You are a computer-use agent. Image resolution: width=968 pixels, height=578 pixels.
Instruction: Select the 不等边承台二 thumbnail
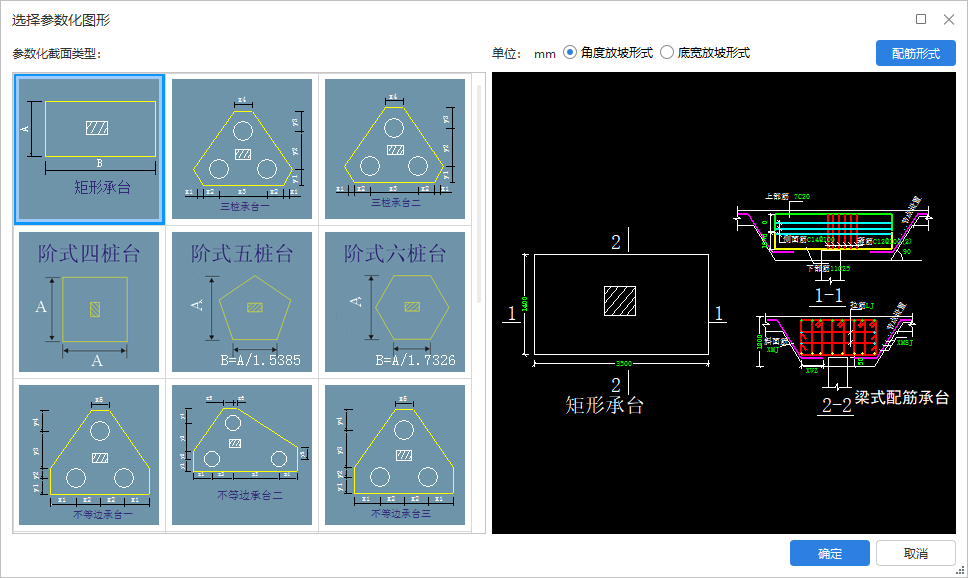click(x=242, y=455)
